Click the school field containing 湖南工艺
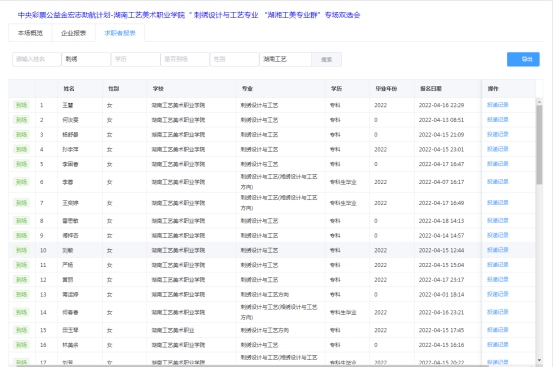The image size is (554, 367). click(285, 59)
